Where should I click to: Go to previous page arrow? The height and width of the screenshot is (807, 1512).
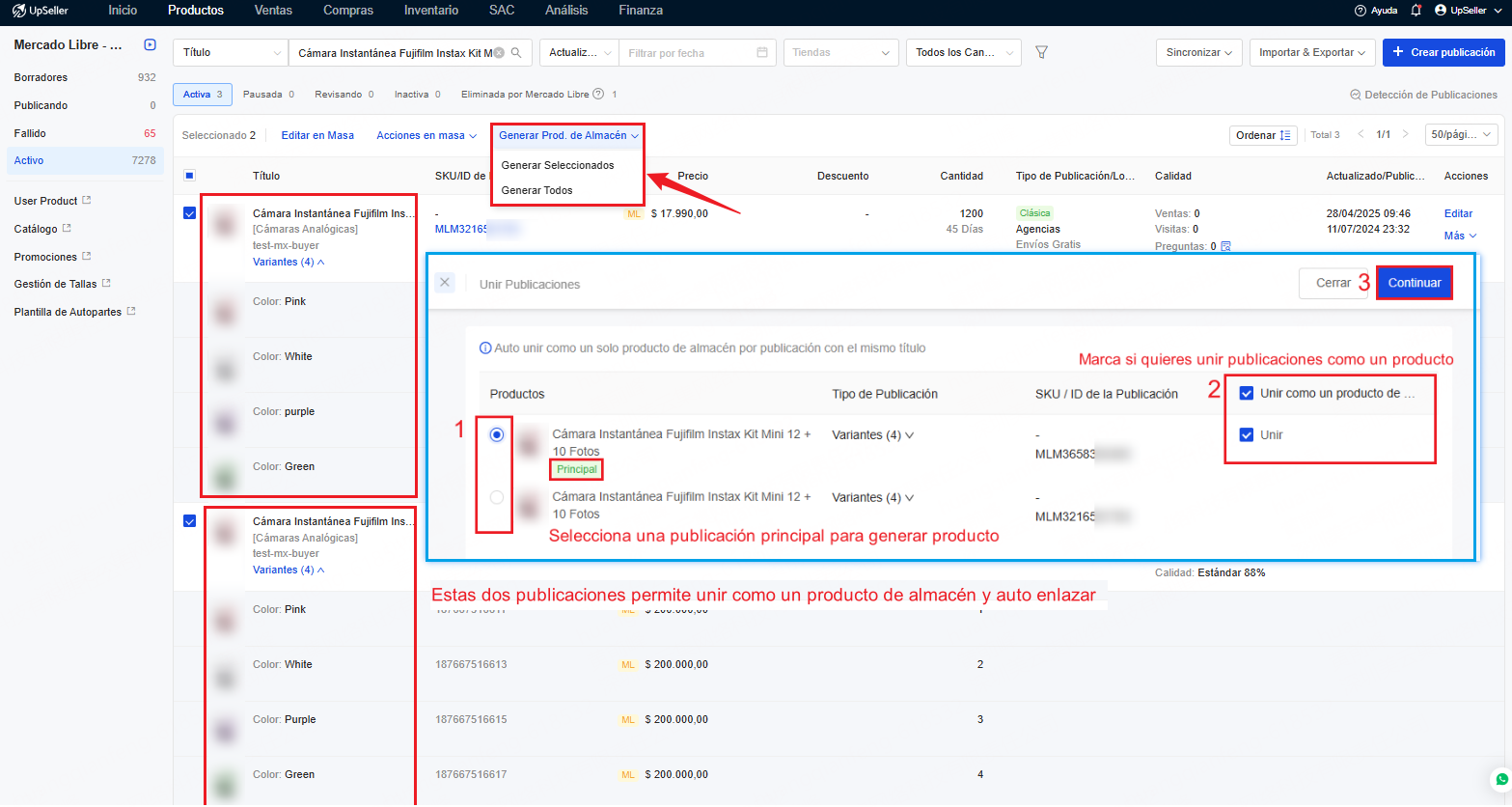click(1361, 134)
